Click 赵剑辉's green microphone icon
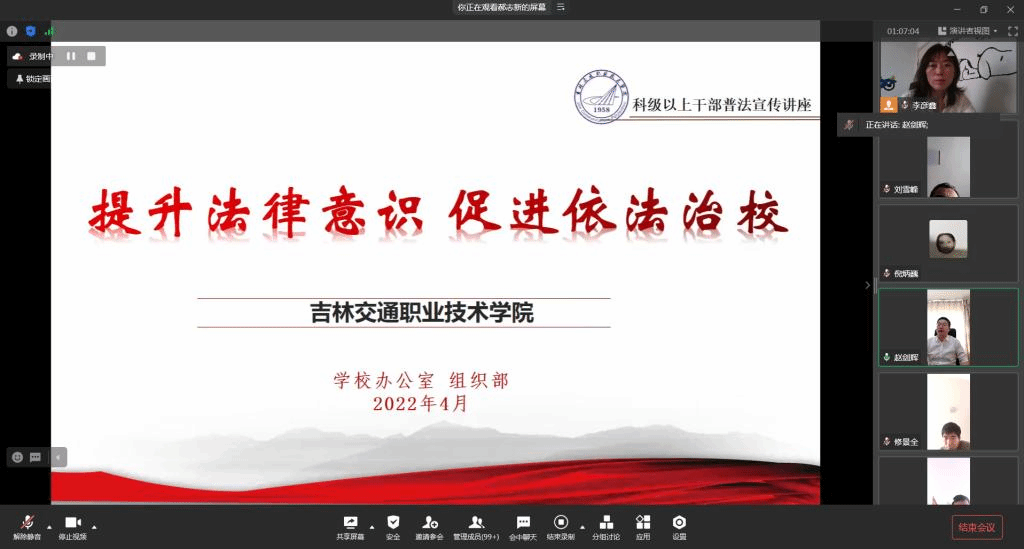This screenshot has height=549, width=1024. click(x=887, y=358)
